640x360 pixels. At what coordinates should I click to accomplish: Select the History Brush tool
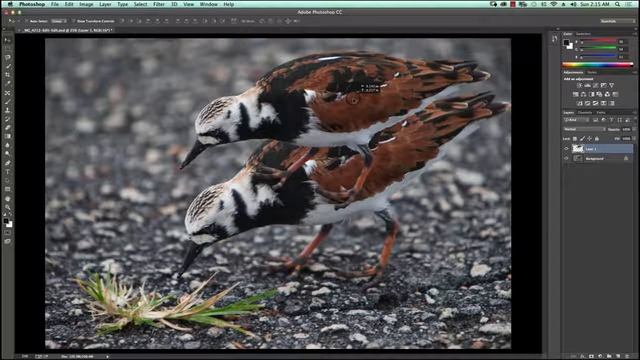click(x=7, y=119)
